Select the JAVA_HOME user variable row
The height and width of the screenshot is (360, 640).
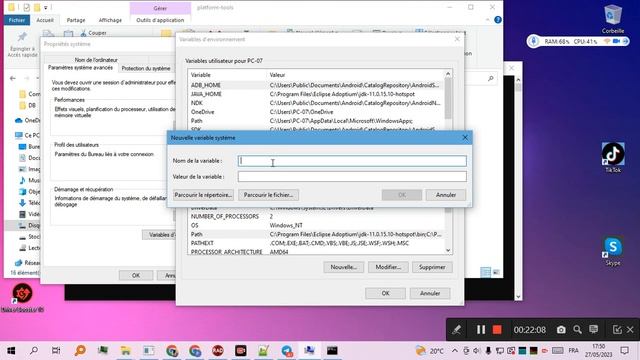click(x=316, y=94)
